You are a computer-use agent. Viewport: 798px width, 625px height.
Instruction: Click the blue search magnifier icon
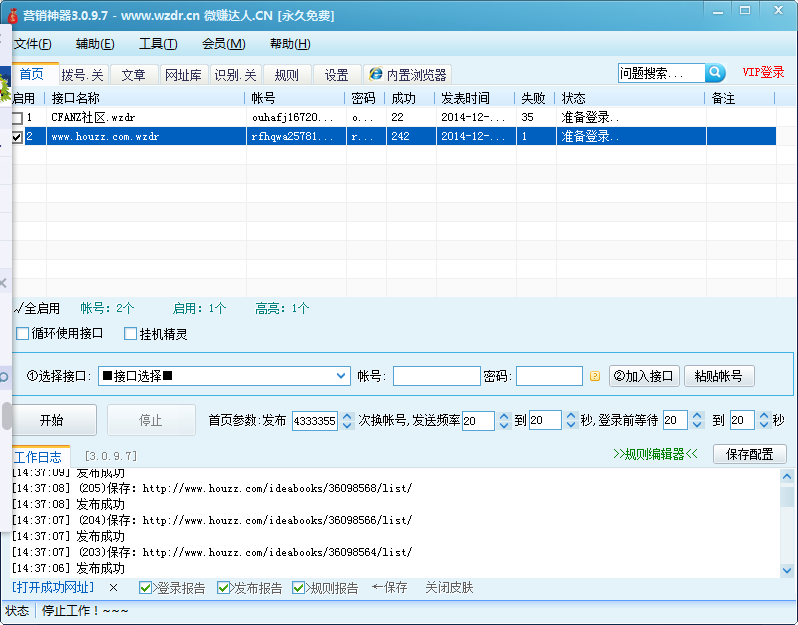(x=715, y=73)
